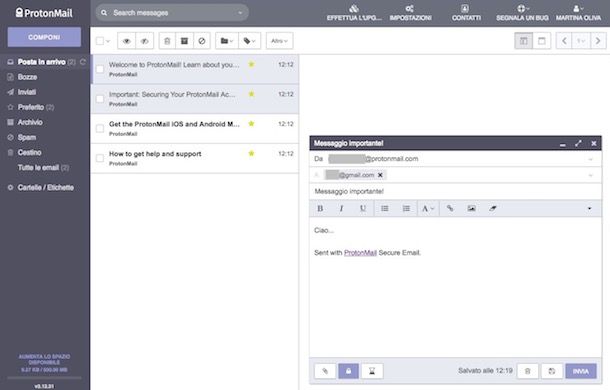Open the label tag dropdown
The width and height of the screenshot is (610, 390).
click(x=249, y=41)
